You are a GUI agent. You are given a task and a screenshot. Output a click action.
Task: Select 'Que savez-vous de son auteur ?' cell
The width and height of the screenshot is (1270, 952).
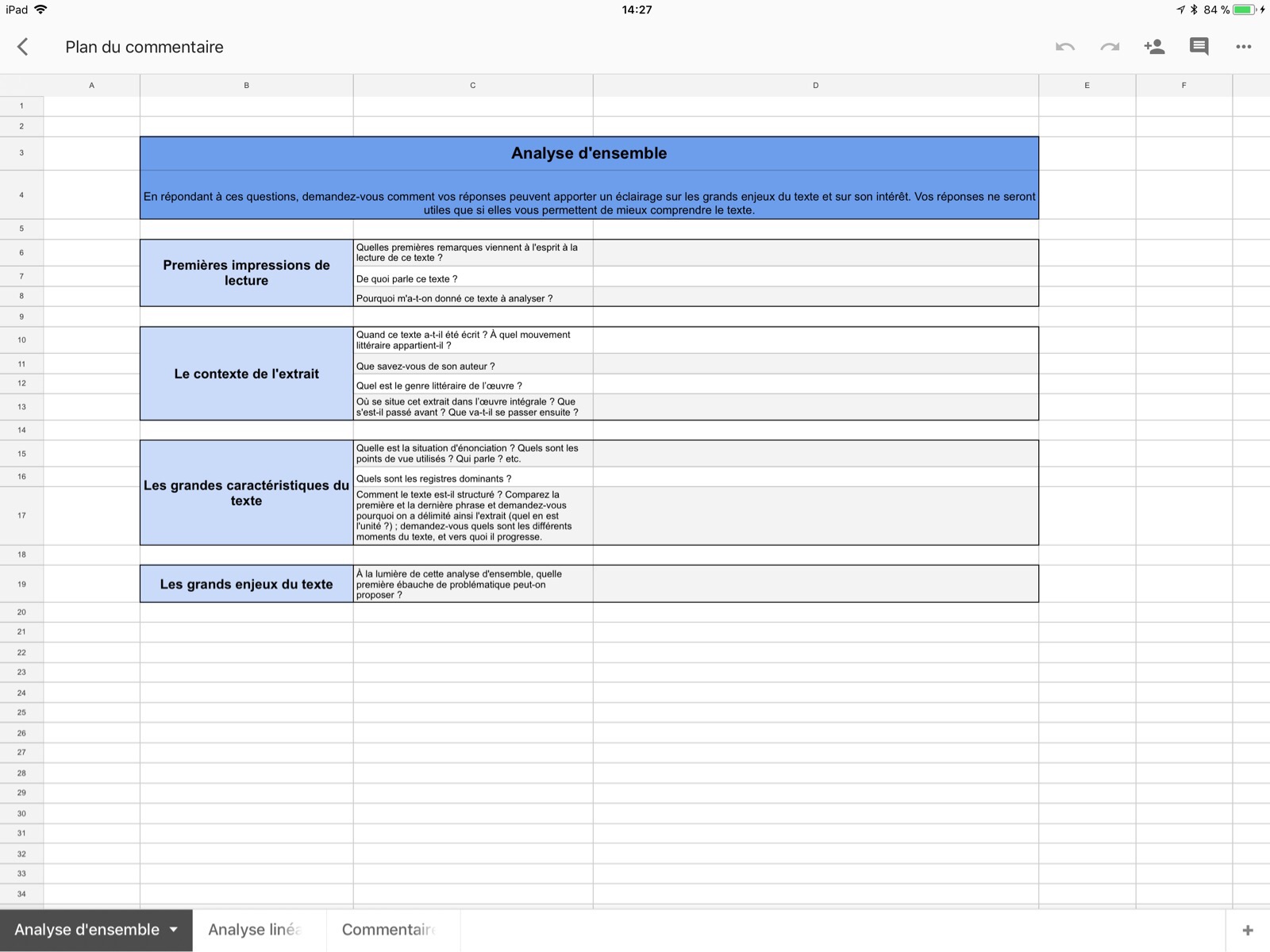pyautogui.click(x=473, y=364)
